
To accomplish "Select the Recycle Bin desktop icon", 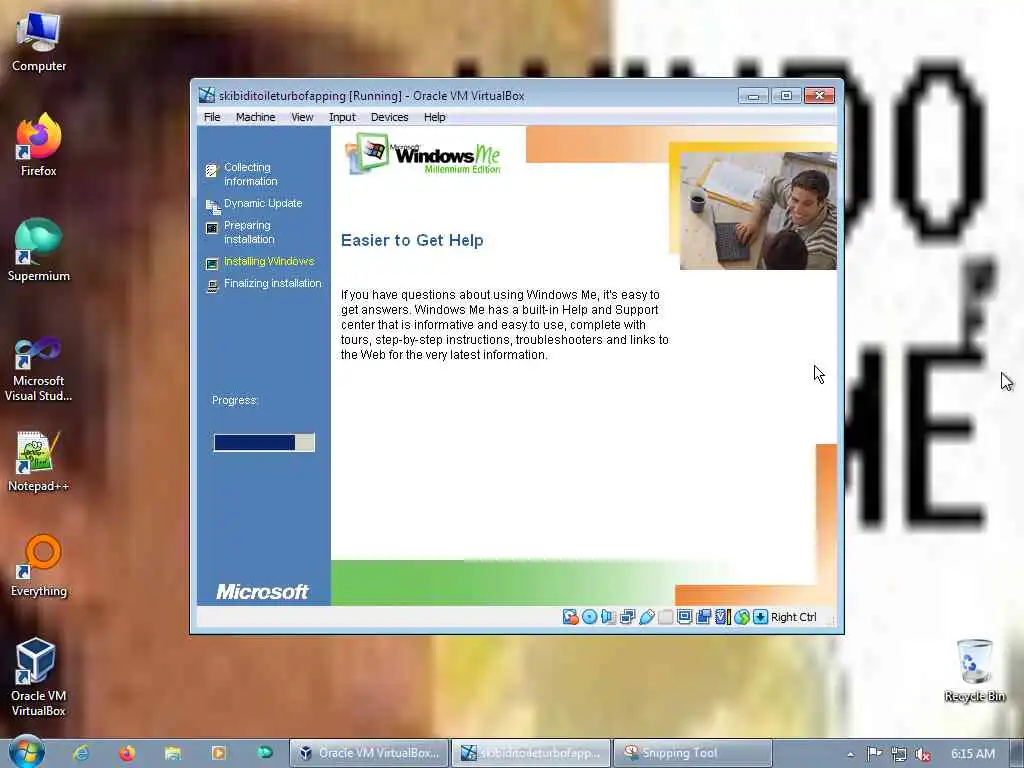I will tap(974, 671).
